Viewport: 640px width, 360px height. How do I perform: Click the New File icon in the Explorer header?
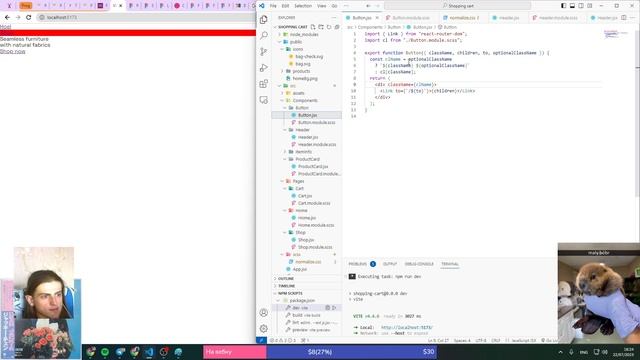[313, 27]
